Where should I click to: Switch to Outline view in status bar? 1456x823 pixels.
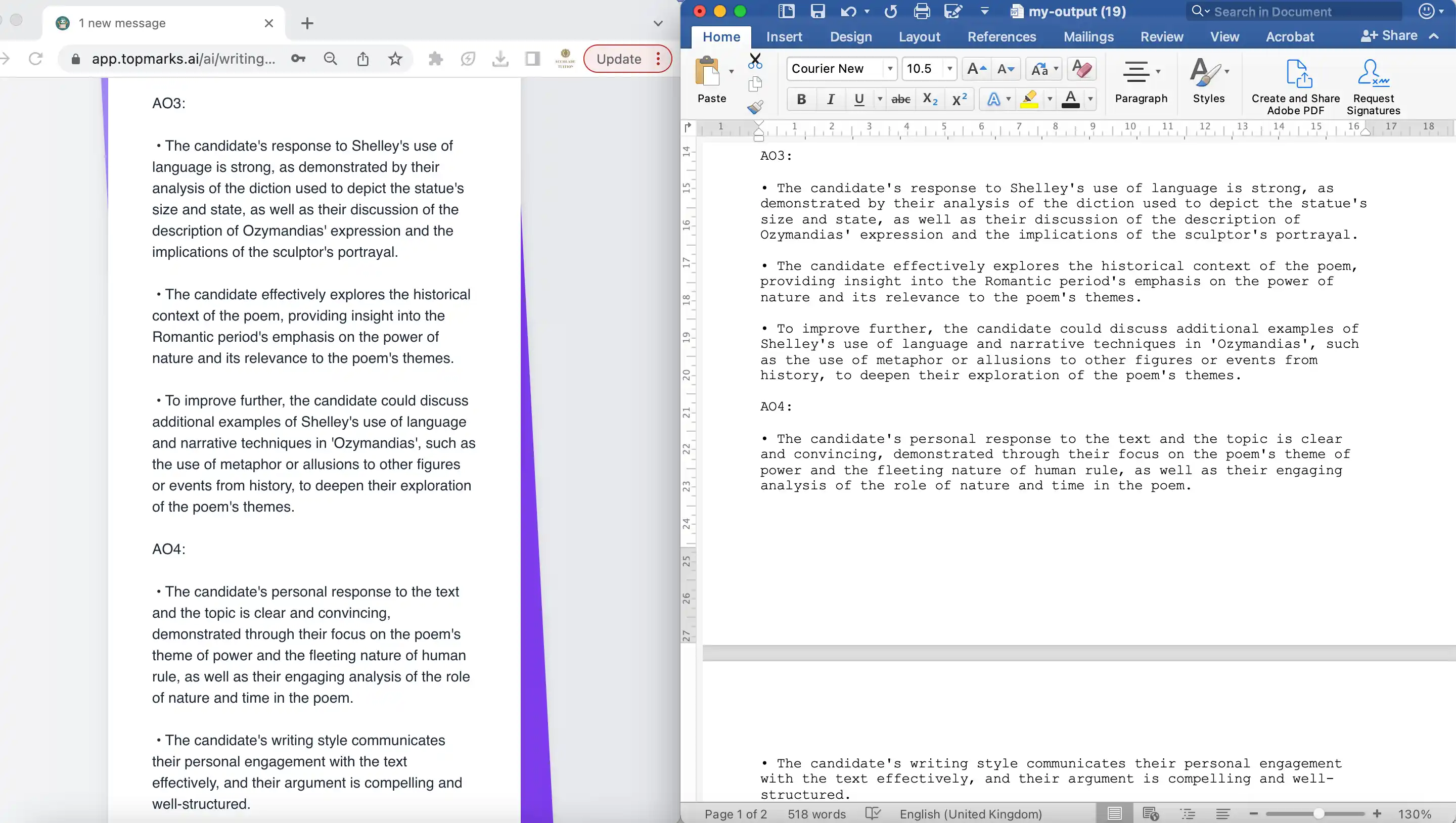(1188, 813)
